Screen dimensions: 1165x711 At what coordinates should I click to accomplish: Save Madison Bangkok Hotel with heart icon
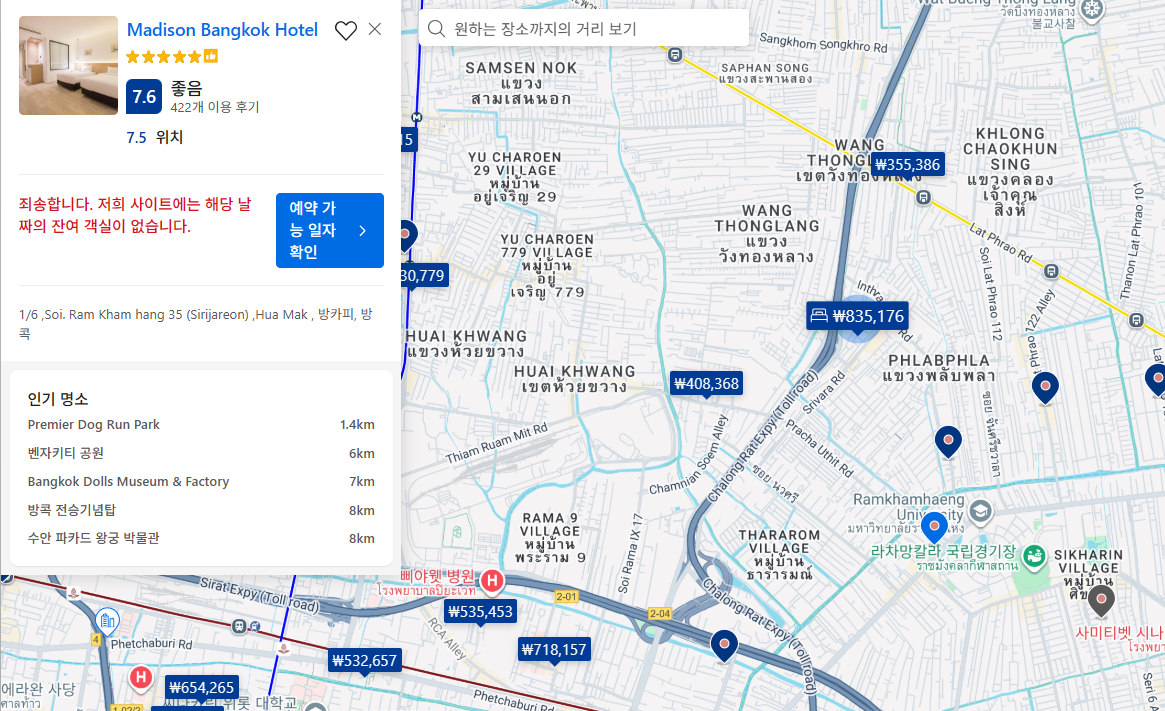[345, 31]
